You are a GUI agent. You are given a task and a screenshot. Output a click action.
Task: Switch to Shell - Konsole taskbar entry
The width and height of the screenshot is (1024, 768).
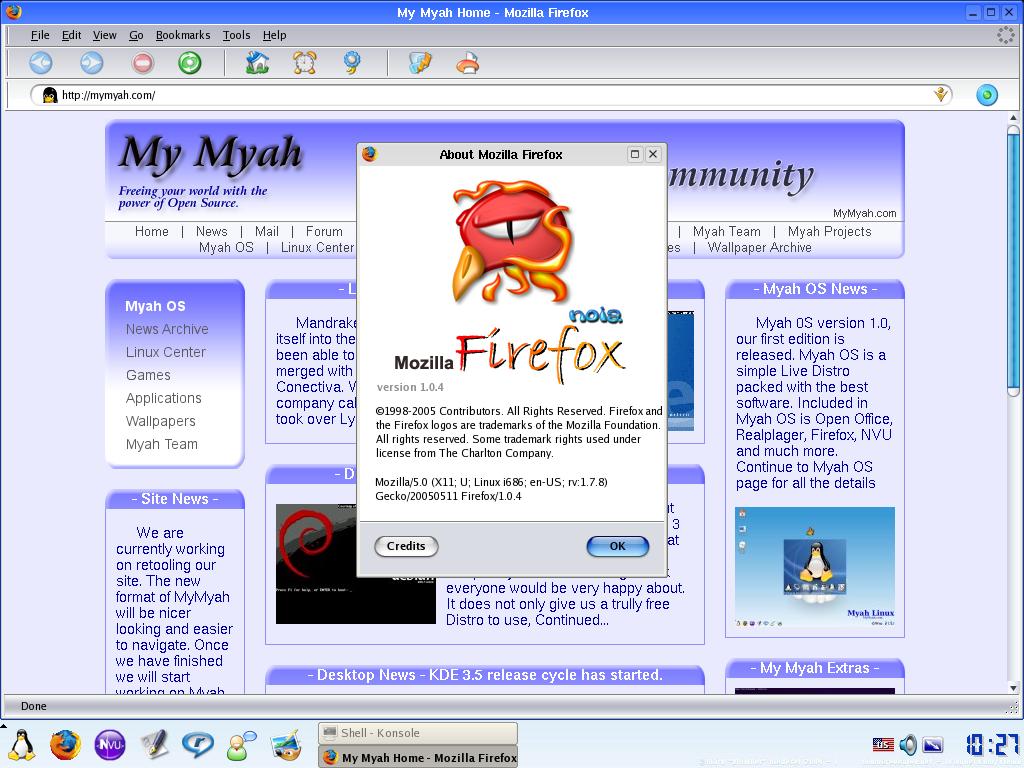pyautogui.click(x=417, y=733)
